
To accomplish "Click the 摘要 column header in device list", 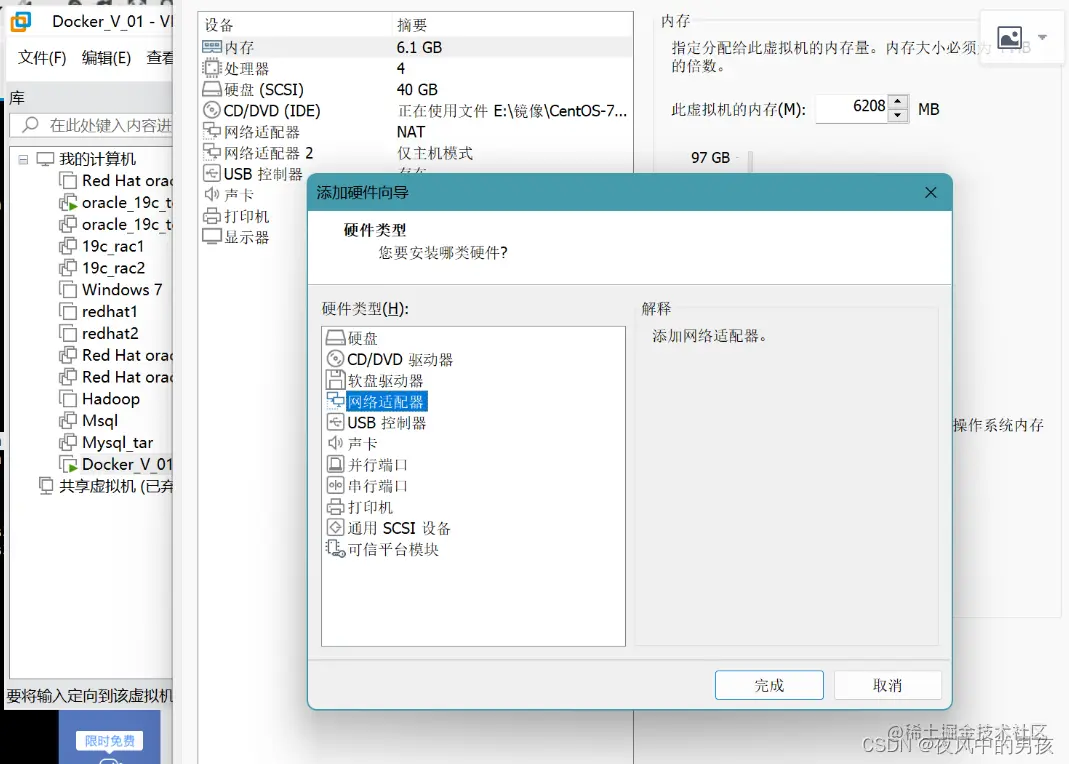I will [412, 25].
